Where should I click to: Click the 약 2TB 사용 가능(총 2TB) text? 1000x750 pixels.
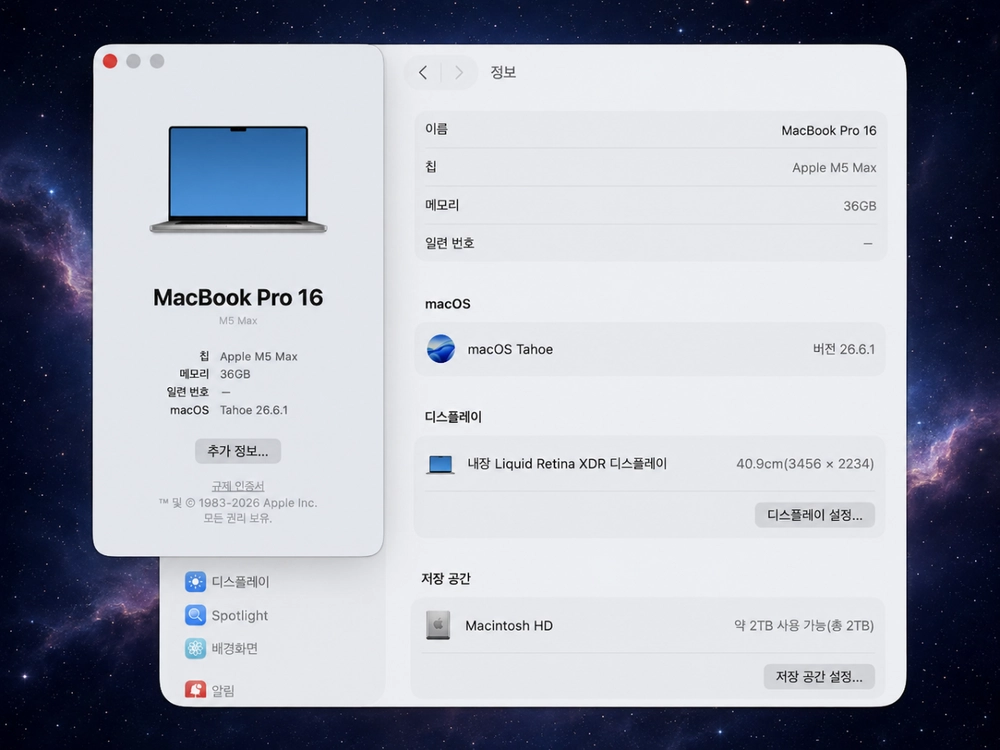(x=804, y=626)
